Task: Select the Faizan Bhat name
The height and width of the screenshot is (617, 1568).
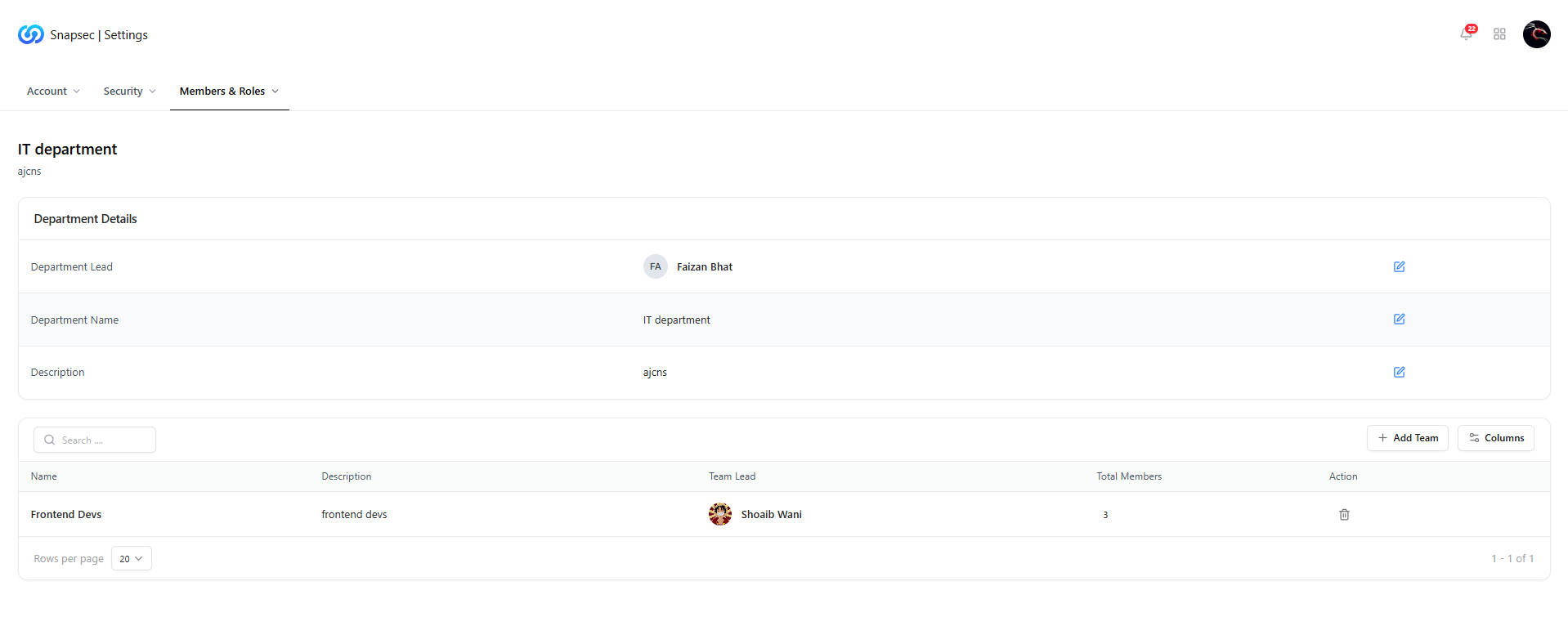Action: 705,266
